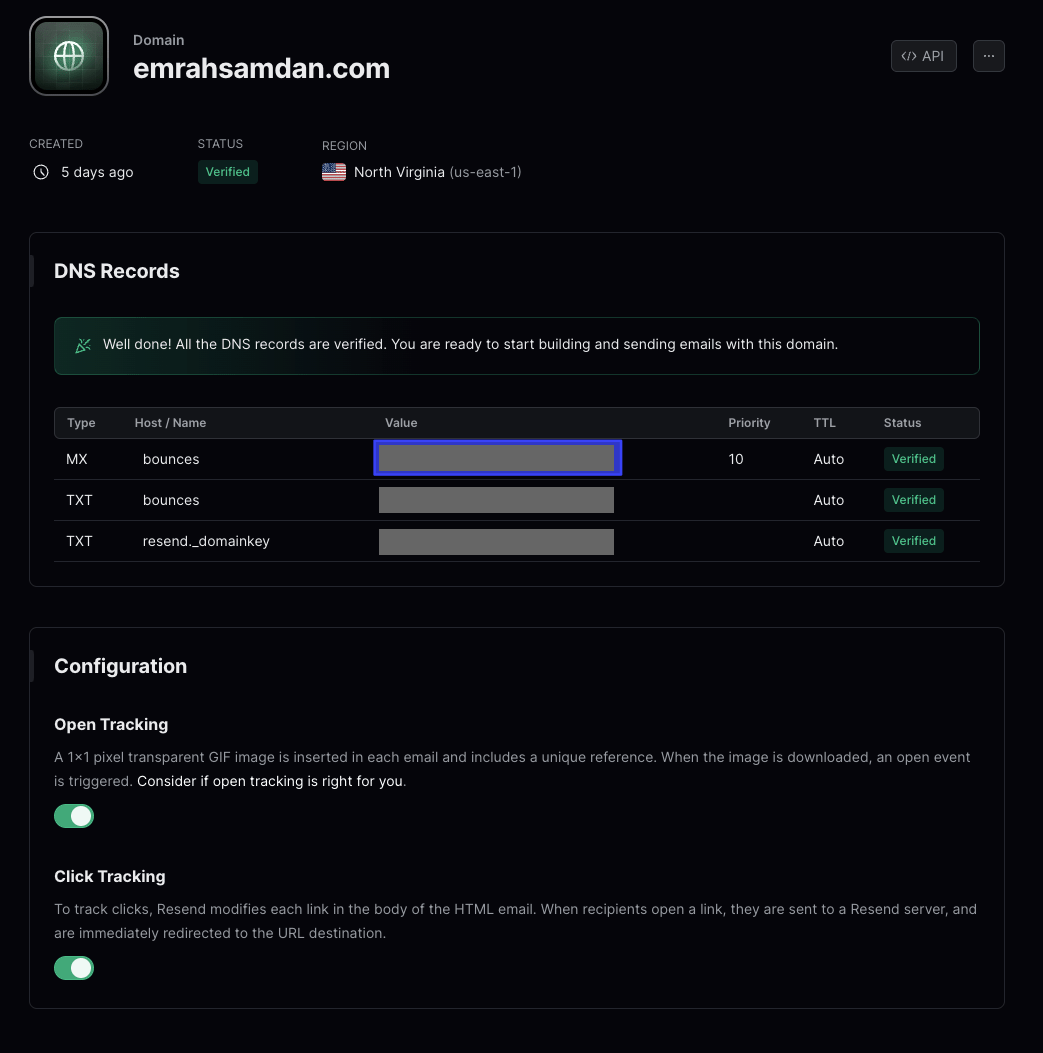Select the TXT bounces record value
This screenshot has height=1053, width=1043.
pyautogui.click(x=496, y=500)
